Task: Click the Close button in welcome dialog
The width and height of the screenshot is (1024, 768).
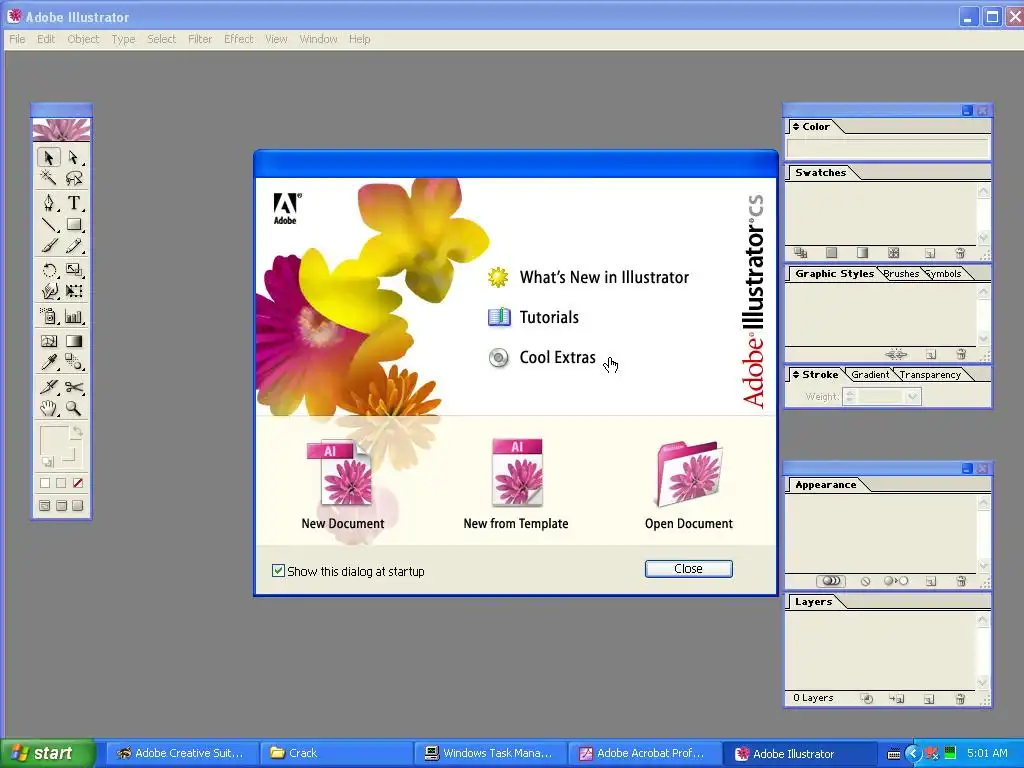Action: tap(688, 569)
